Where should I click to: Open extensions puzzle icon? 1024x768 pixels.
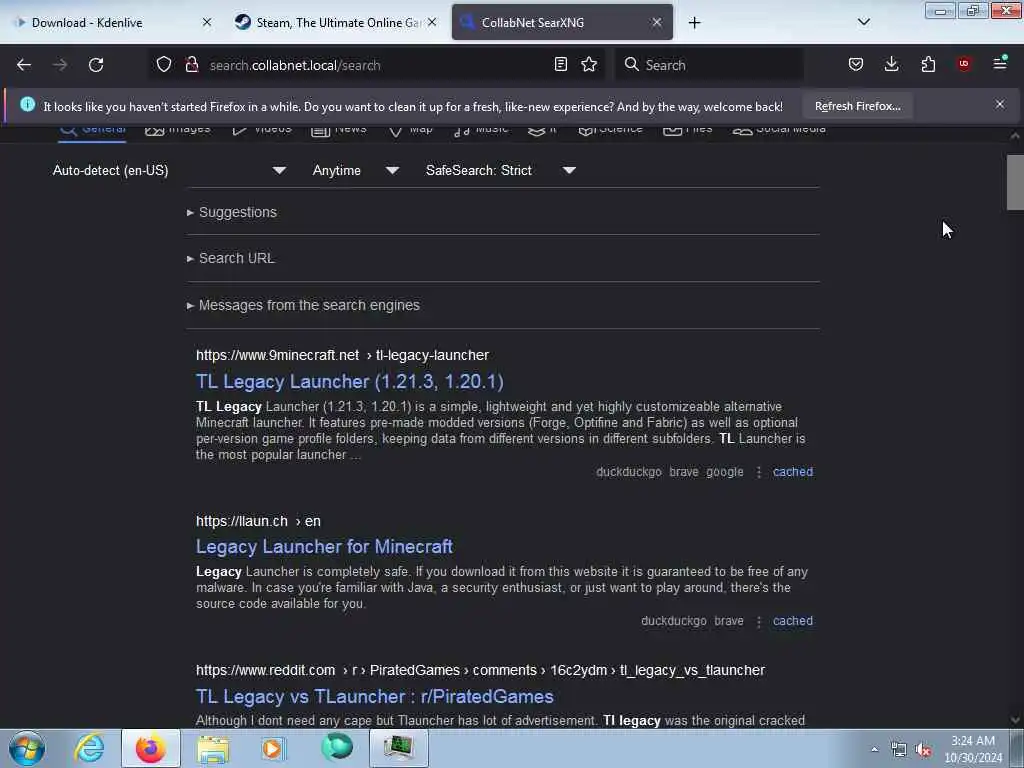[x=928, y=64]
